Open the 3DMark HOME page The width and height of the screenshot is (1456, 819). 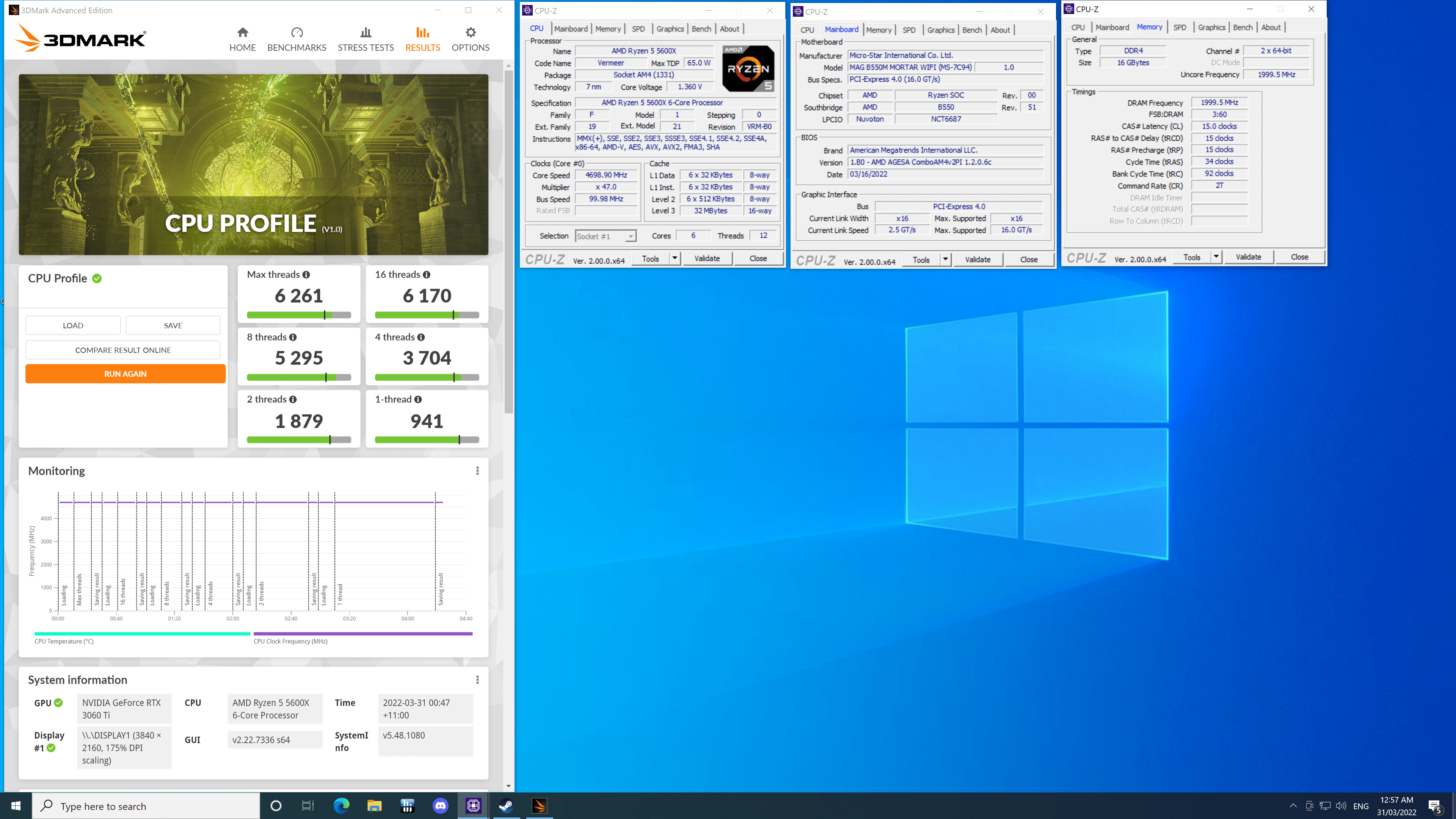click(x=243, y=39)
